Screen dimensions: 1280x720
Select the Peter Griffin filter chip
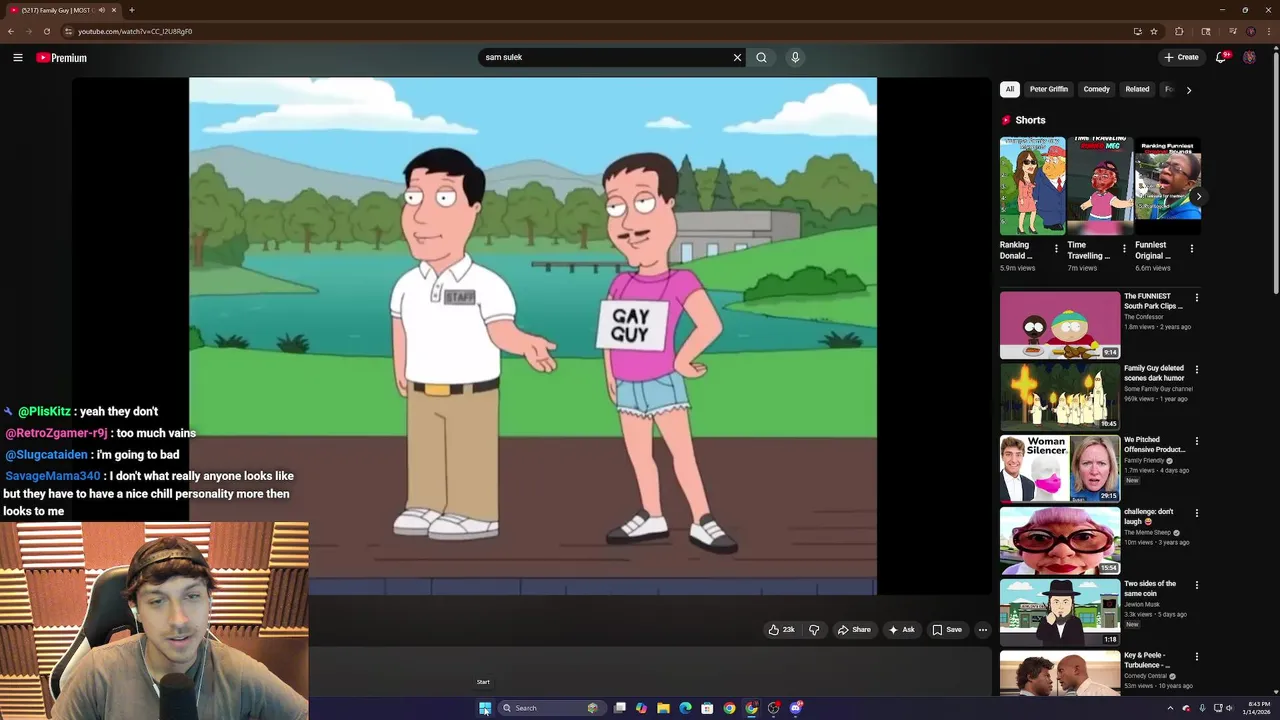(x=1049, y=89)
